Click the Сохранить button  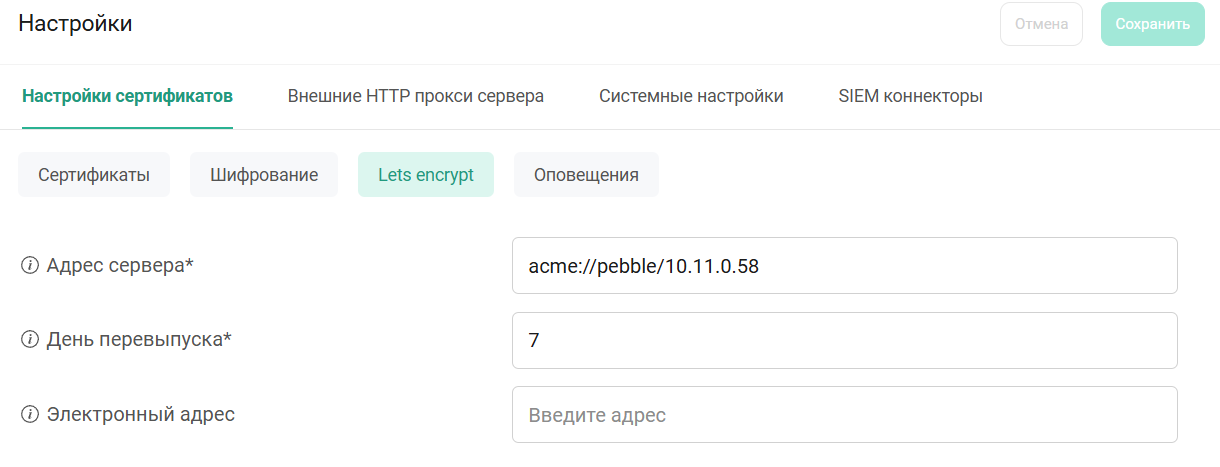click(1152, 24)
